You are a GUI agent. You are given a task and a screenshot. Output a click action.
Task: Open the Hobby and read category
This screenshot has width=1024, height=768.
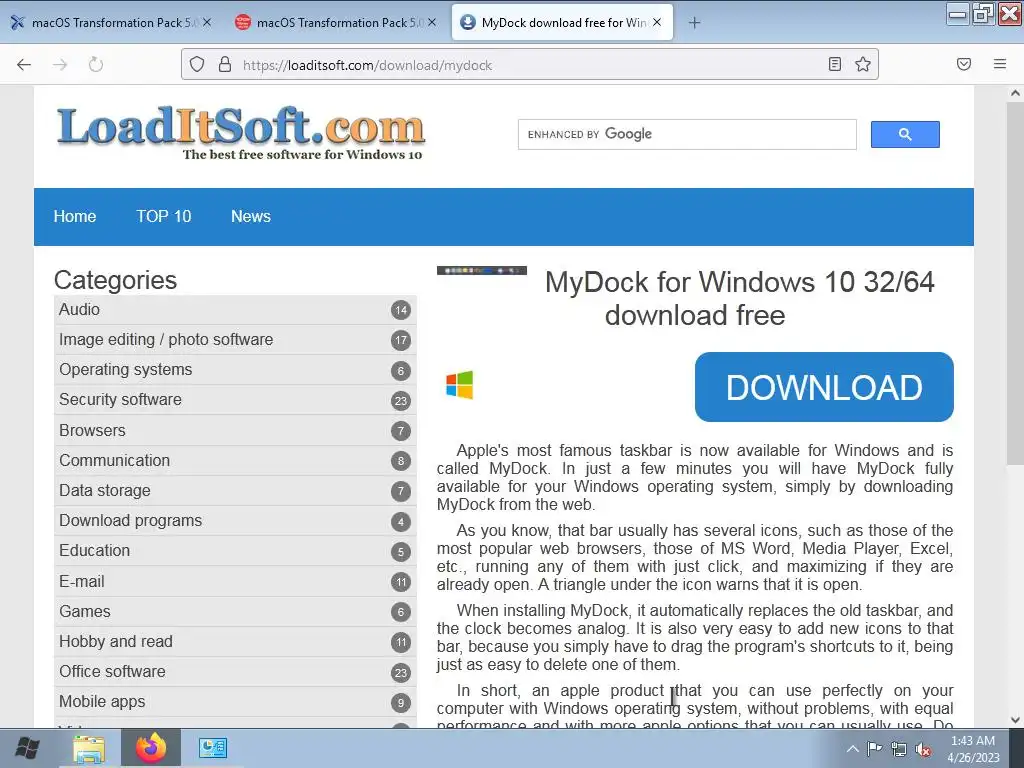coord(235,641)
